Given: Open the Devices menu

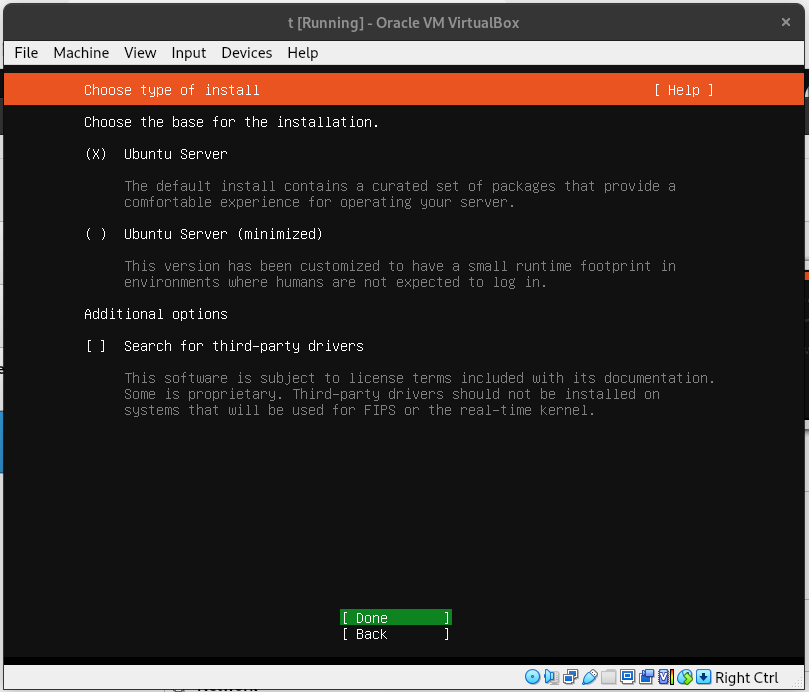Looking at the screenshot, I should click(246, 53).
